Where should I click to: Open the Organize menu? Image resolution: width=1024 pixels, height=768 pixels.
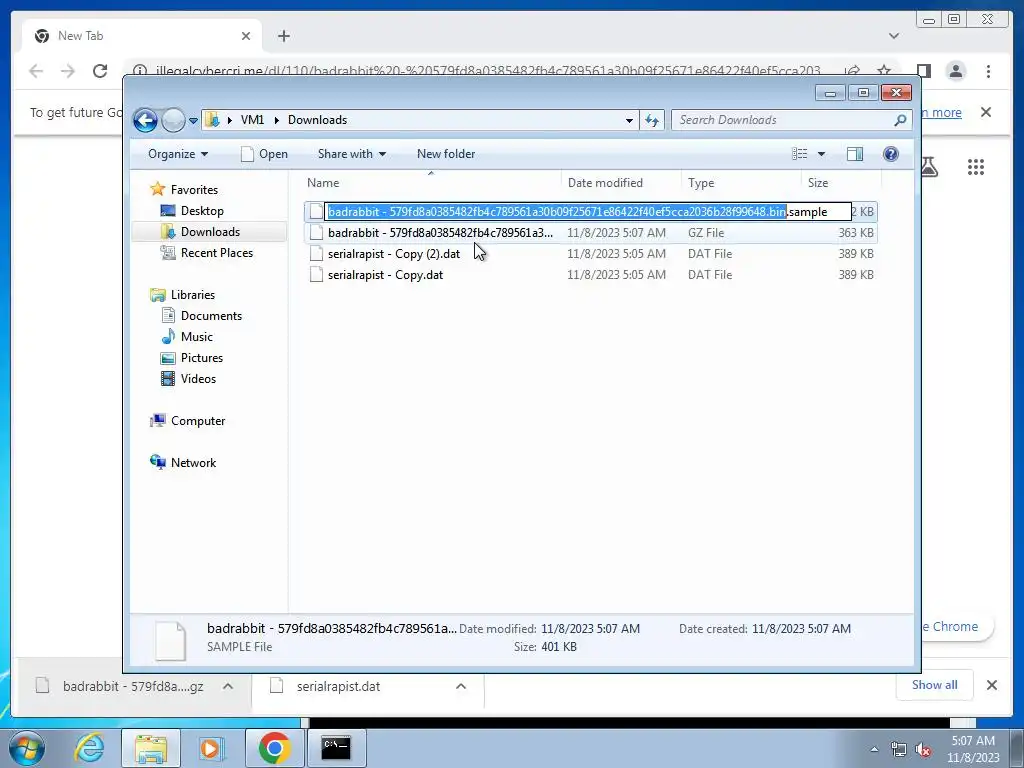click(178, 154)
